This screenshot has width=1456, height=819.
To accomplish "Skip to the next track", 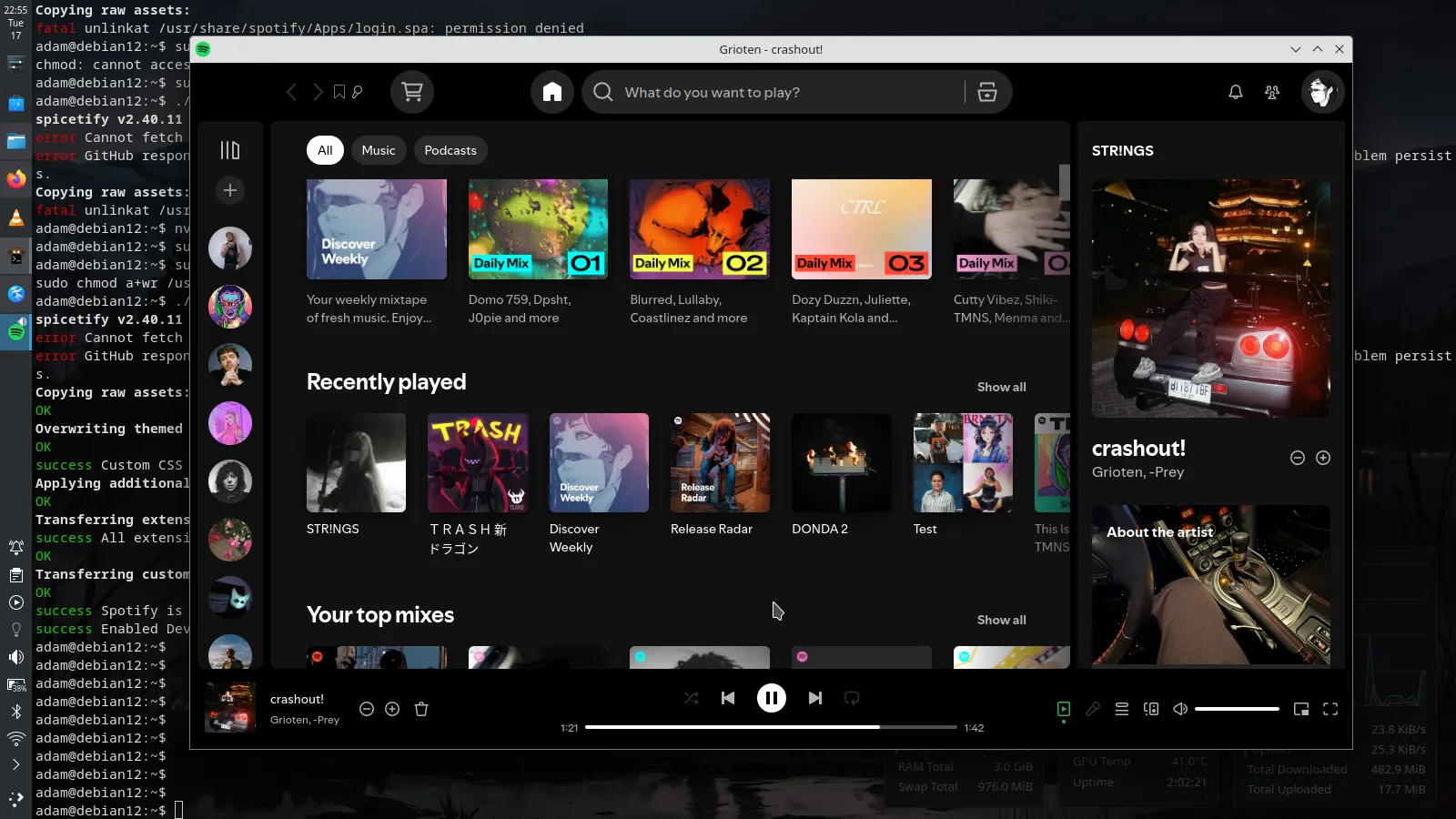I will click(x=815, y=698).
